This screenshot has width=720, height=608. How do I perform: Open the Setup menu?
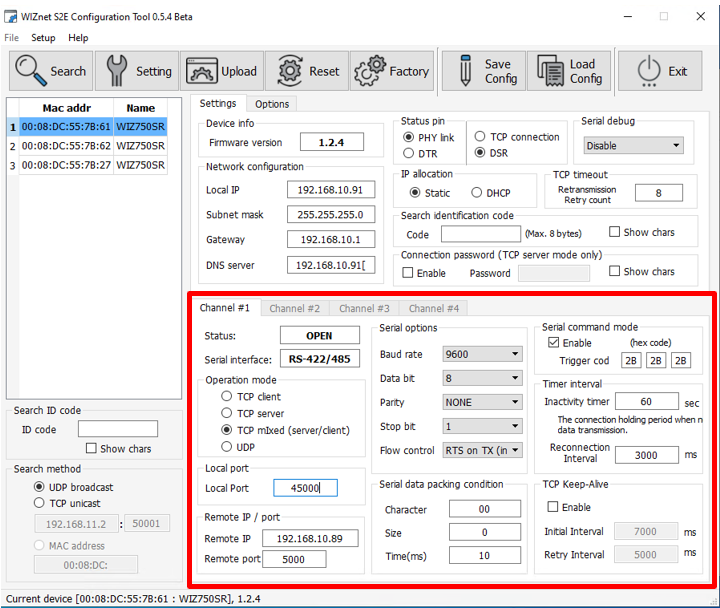[43, 38]
